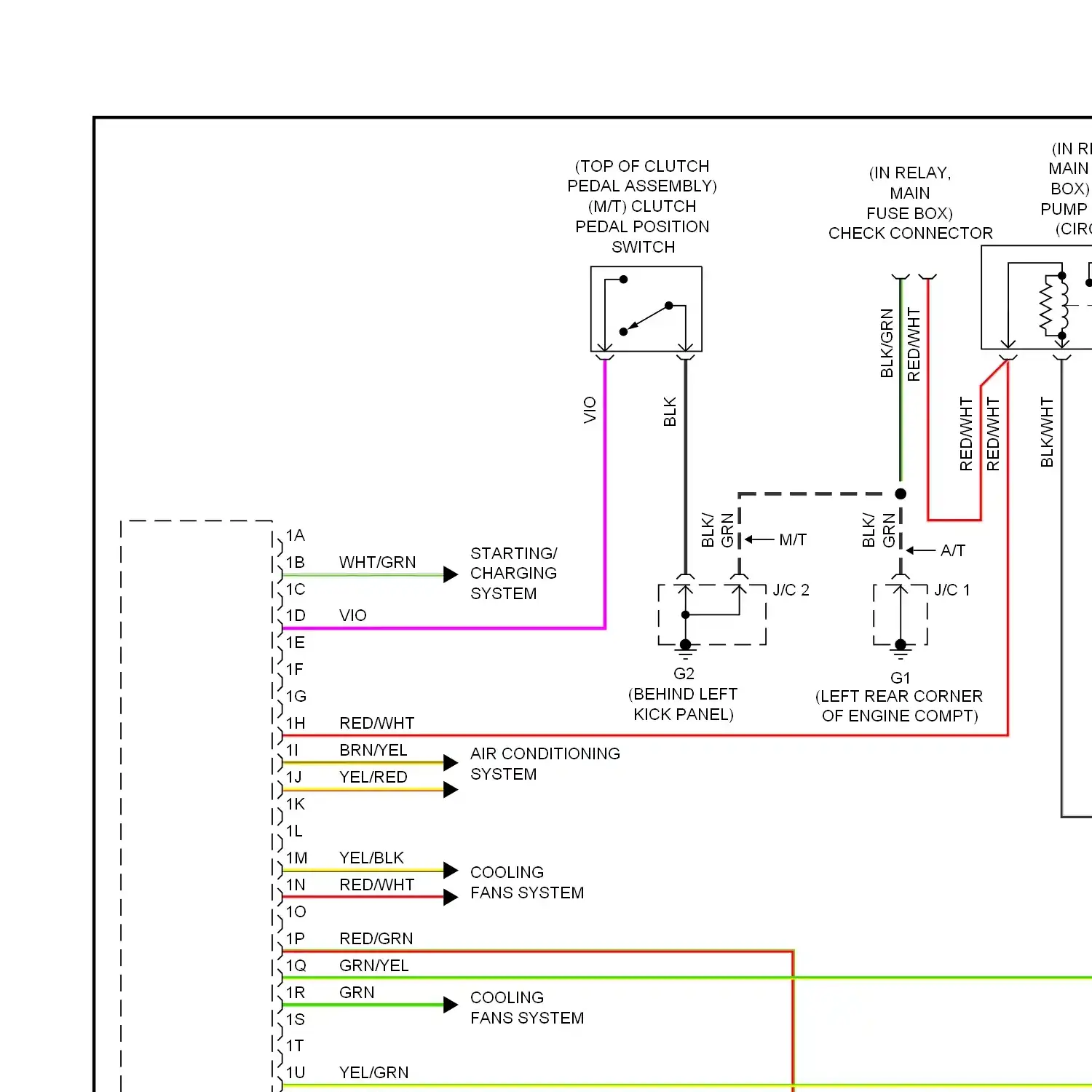Click the G1 ground symbol
1092x1092 pixels.
(x=901, y=649)
